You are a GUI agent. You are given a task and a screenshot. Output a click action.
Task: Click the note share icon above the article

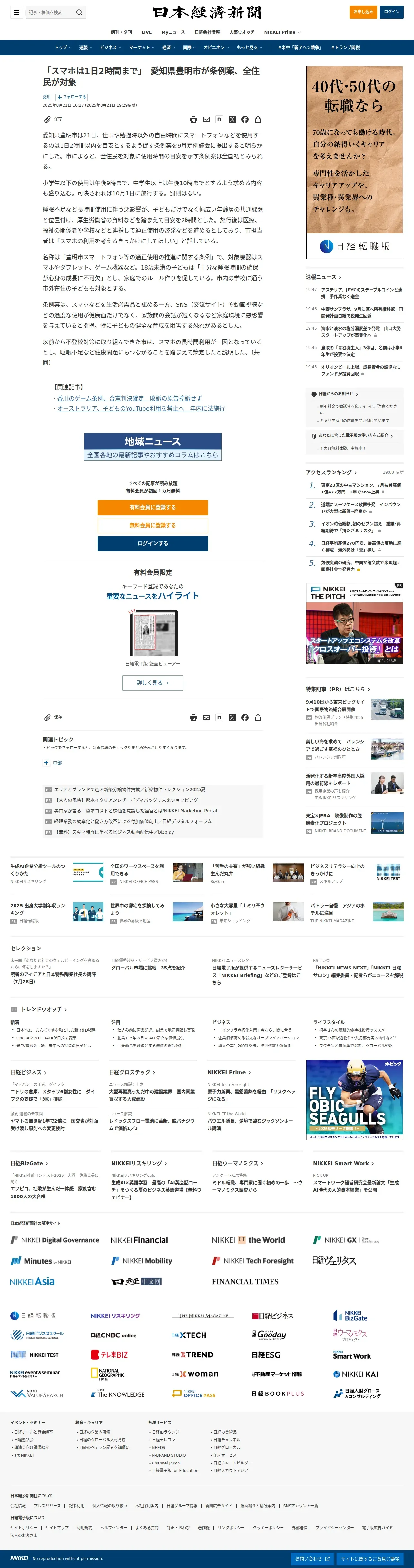pyautogui.click(x=219, y=119)
